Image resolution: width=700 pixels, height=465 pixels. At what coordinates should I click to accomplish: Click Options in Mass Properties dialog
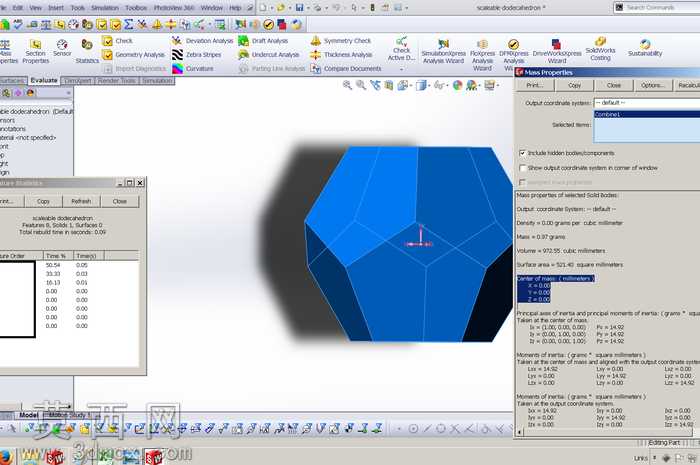pos(653,85)
